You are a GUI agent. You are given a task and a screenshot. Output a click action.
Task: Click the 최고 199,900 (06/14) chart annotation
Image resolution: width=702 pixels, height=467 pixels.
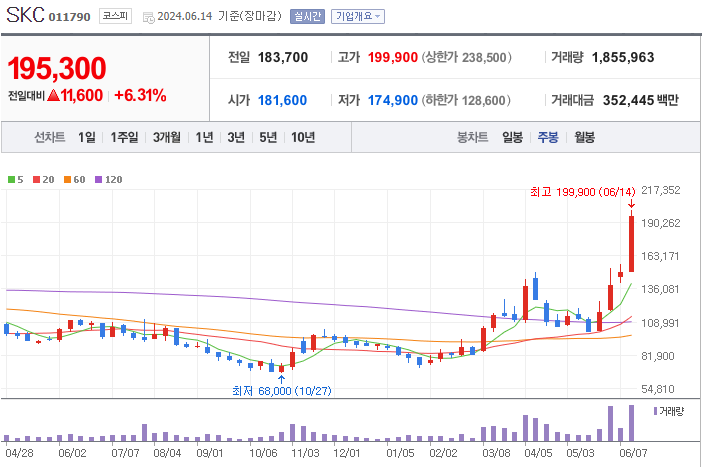click(x=582, y=192)
